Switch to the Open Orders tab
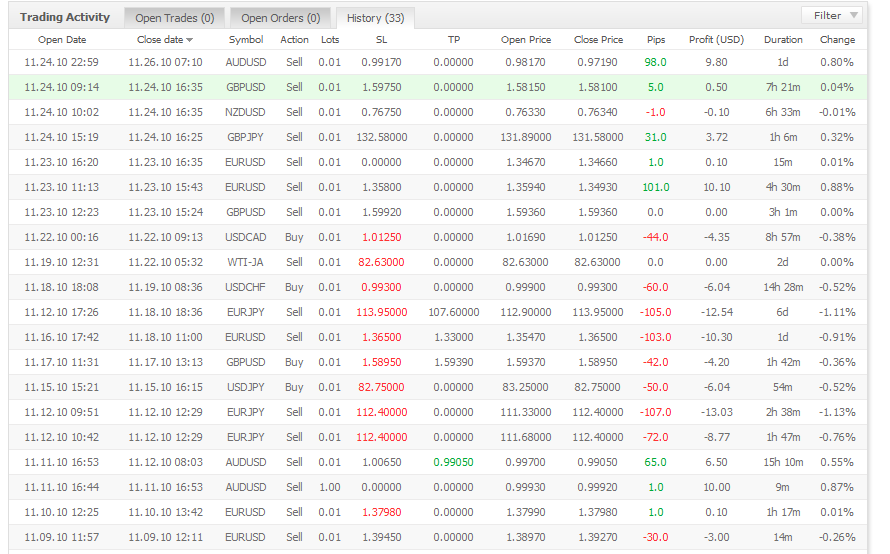This screenshot has width=890, height=554. click(x=280, y=18)
